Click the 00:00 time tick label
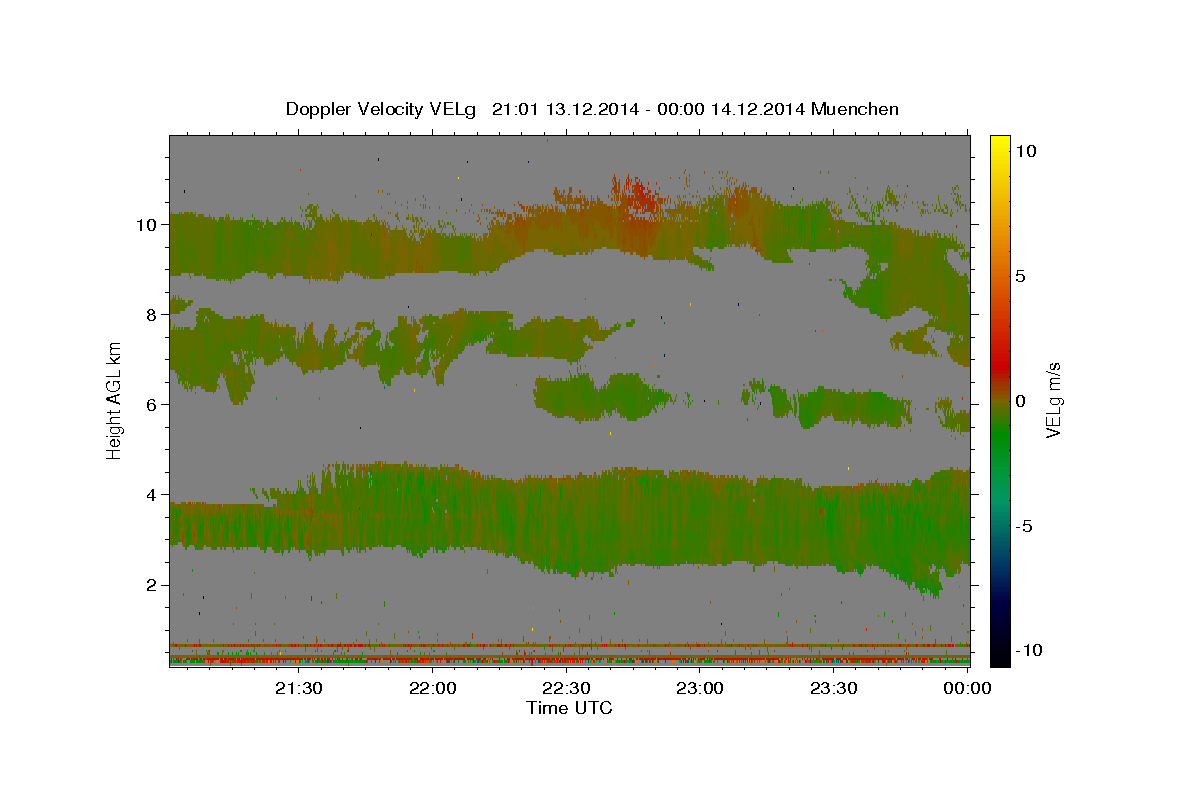Viewport: 1200px width, 800px height. [x=968, y=688]
